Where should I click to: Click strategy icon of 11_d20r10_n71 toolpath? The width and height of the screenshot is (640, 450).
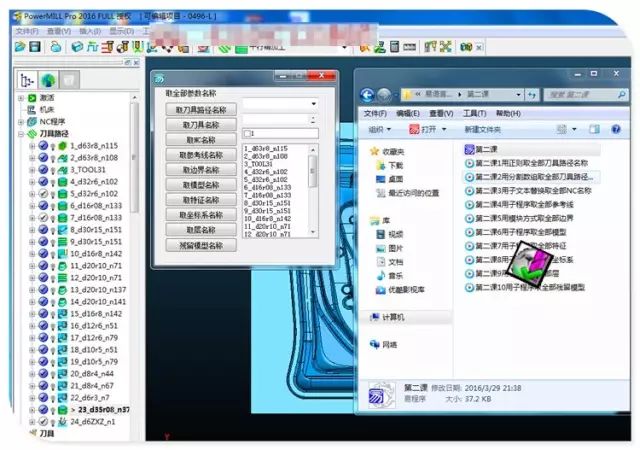click(62, 265)
